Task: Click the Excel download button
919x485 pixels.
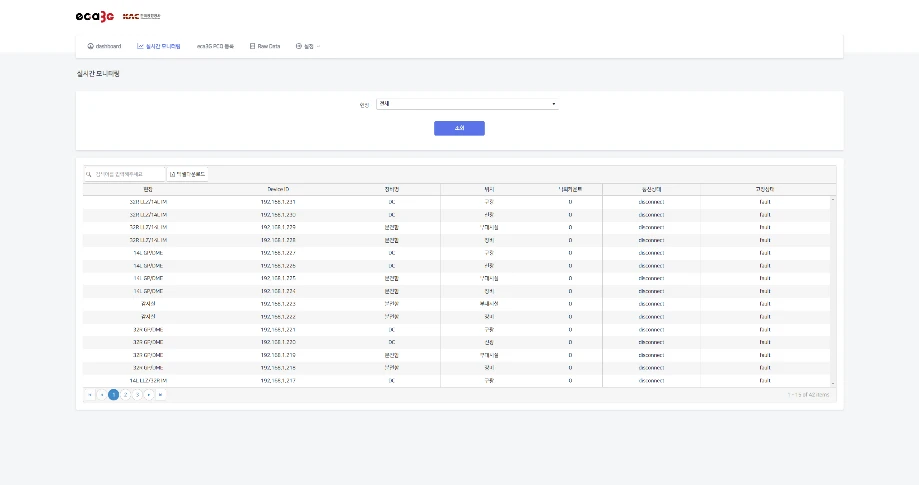Action: (188, 174)
